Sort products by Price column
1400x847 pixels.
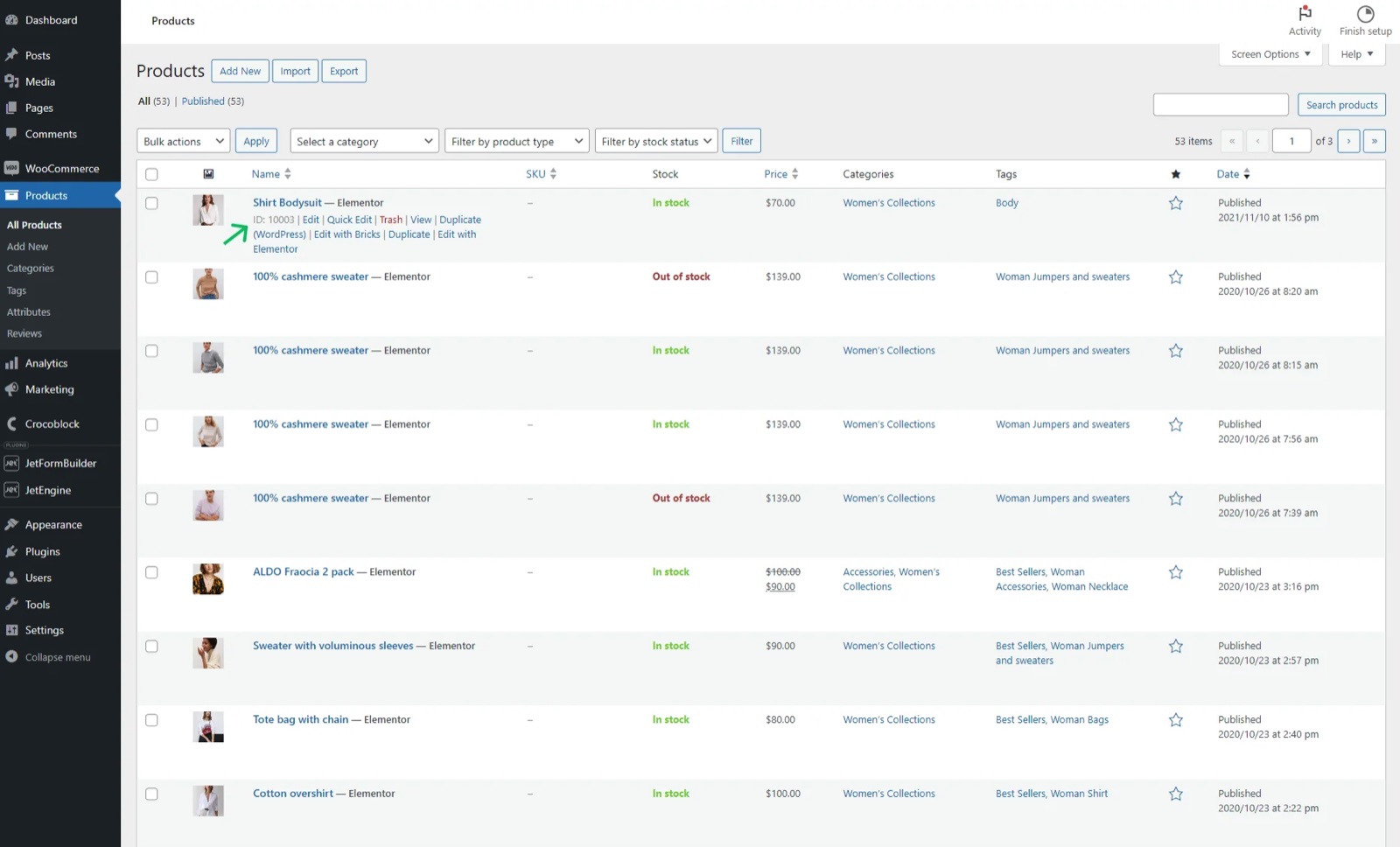[780, 174]
